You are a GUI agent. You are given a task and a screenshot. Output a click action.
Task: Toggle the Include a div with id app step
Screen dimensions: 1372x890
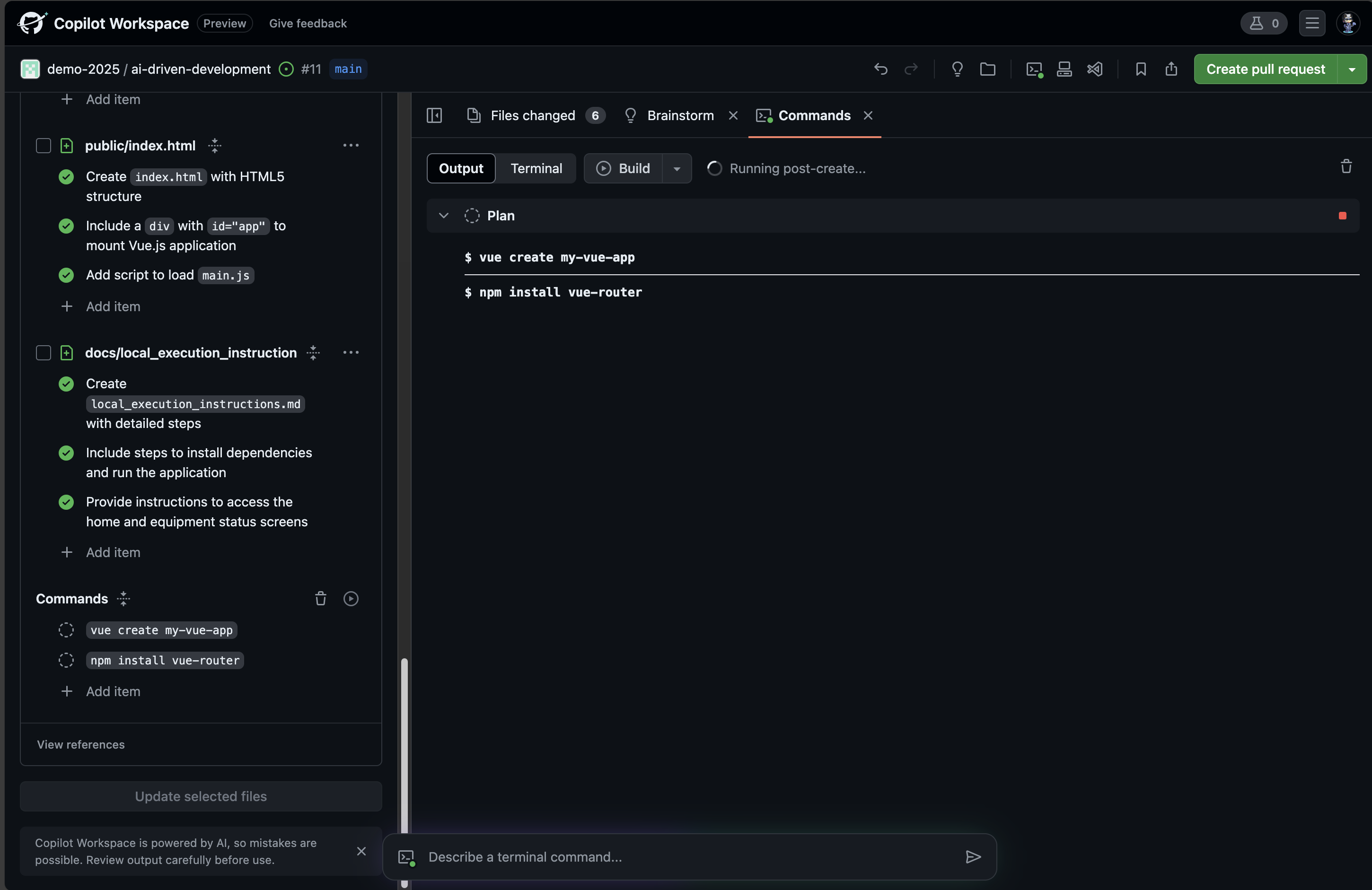(66, 226)
